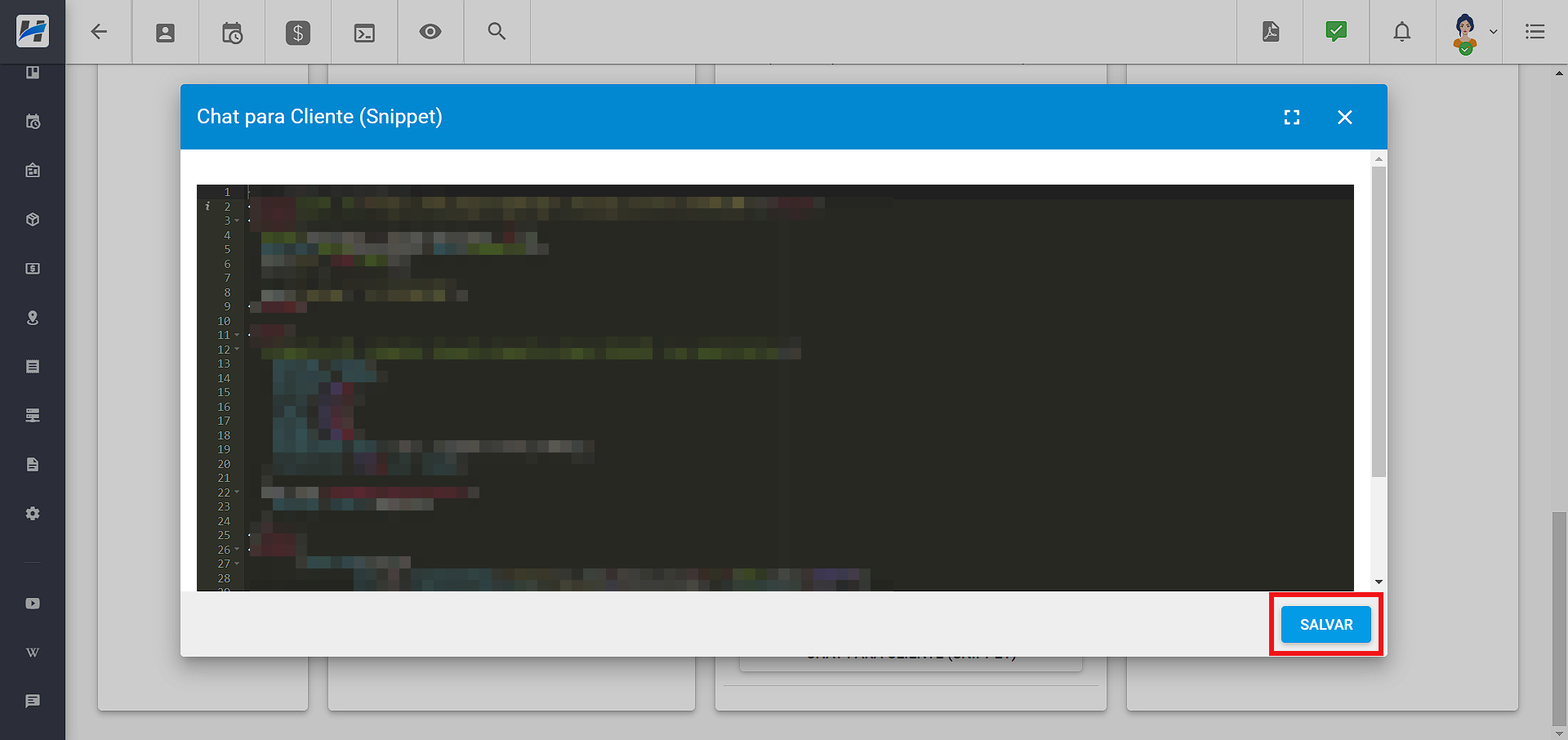
Task: Open the PDF document icon
Action: 1271,32
